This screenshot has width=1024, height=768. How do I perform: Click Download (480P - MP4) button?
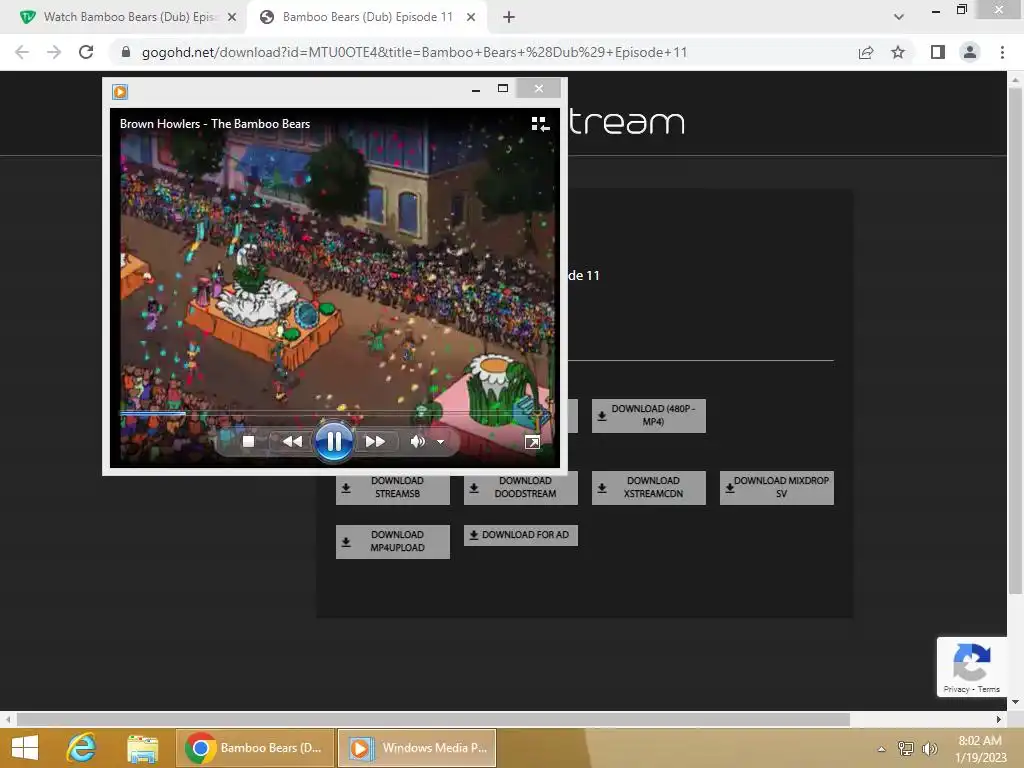[x=648, y=415]
